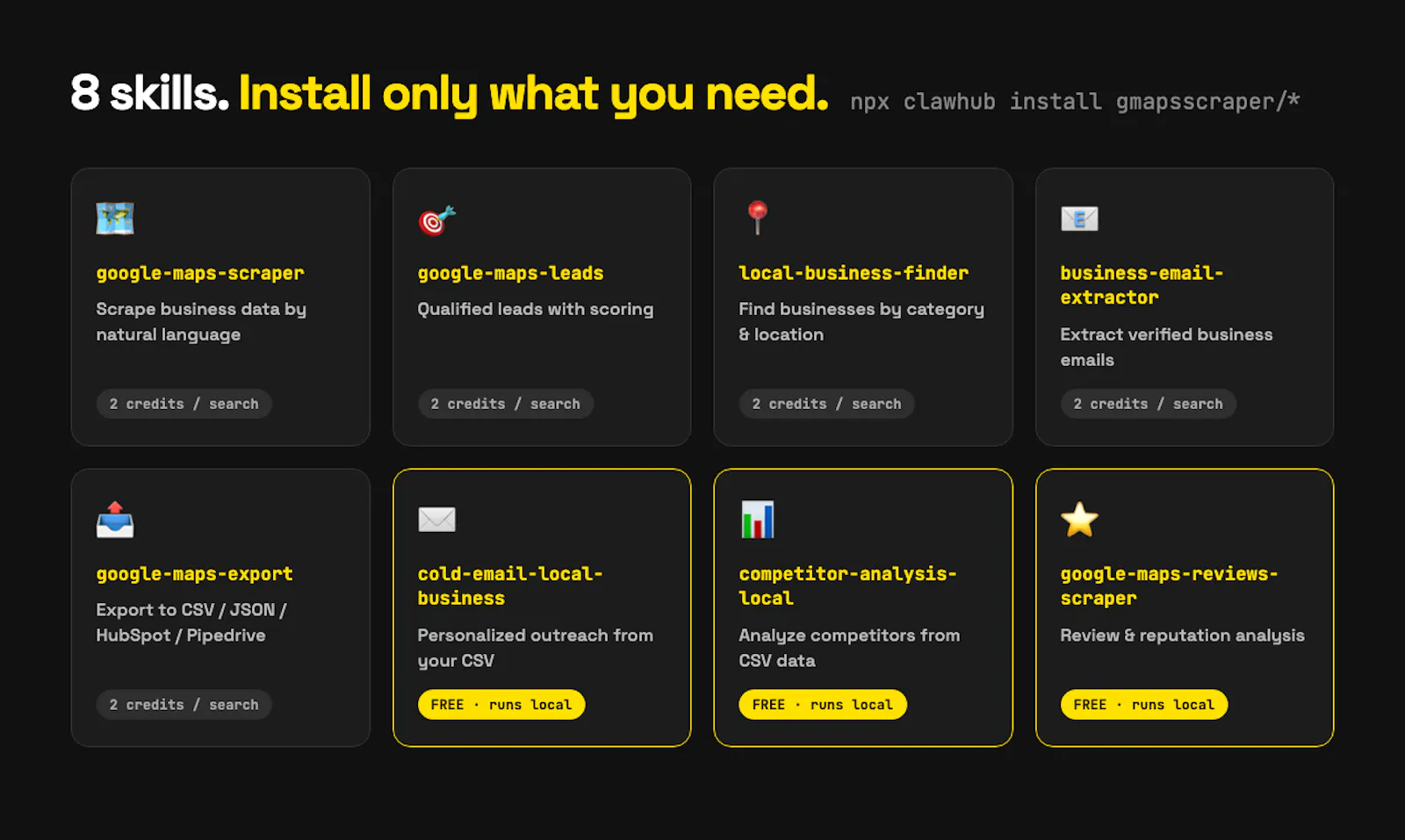Click the 'Install only what you need.' heading
This screenshot has width=1405, height=840.
533,95
